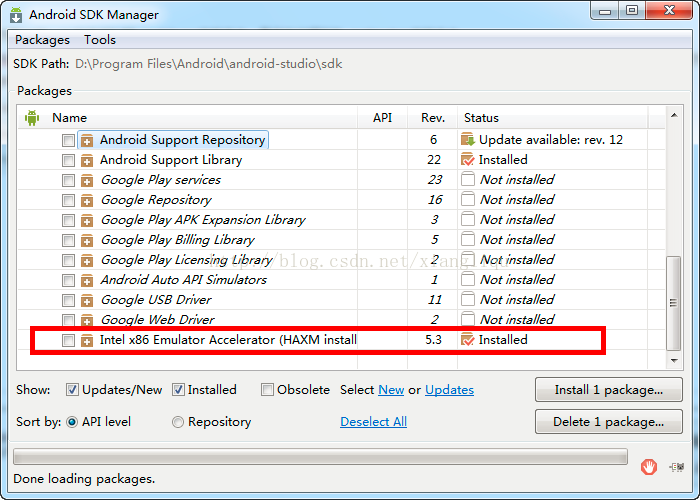The image size is (700, 500).
Task: Click the update available status icon for Support Repository
Action: pos(467,140)
